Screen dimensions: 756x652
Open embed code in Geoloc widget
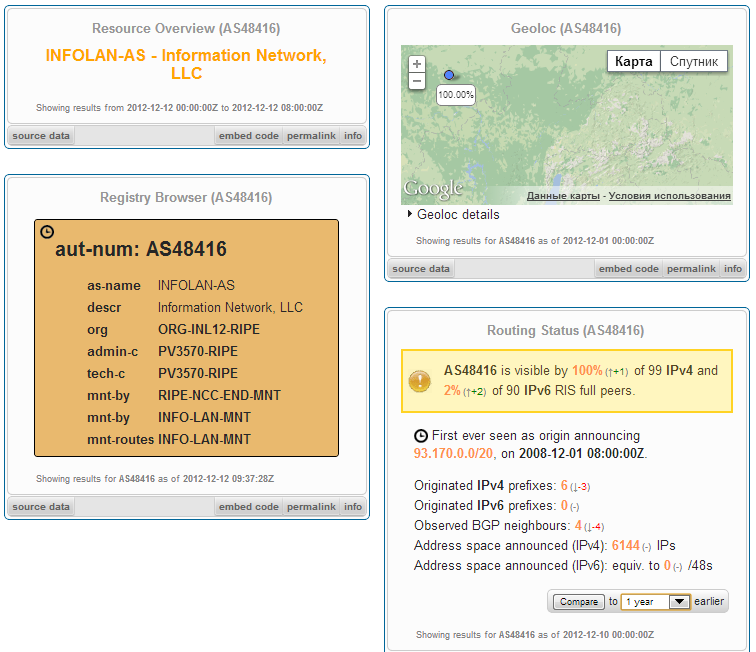[629, 269]
